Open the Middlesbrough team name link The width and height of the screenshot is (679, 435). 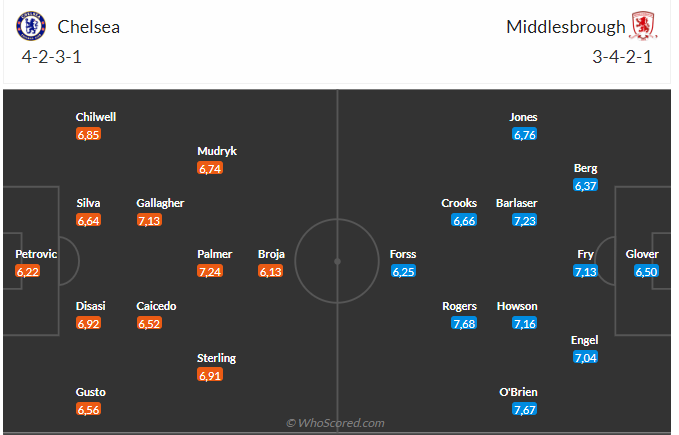[566, 27]
